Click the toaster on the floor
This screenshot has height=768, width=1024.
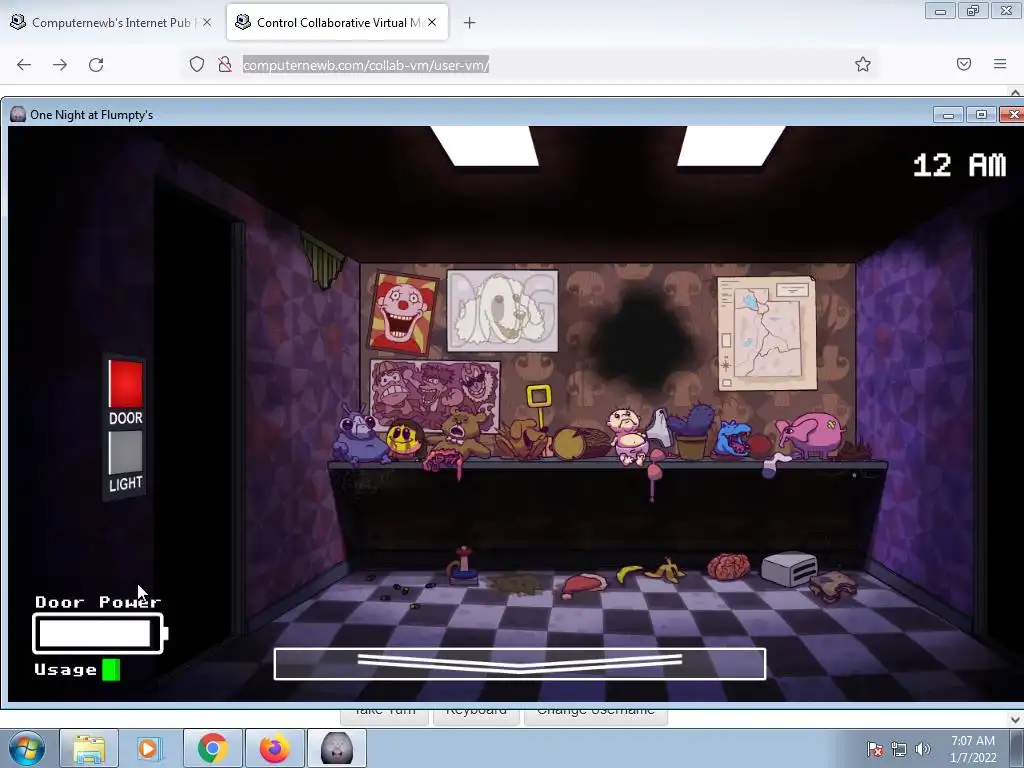pyautogui.click(x=789, y=568)
